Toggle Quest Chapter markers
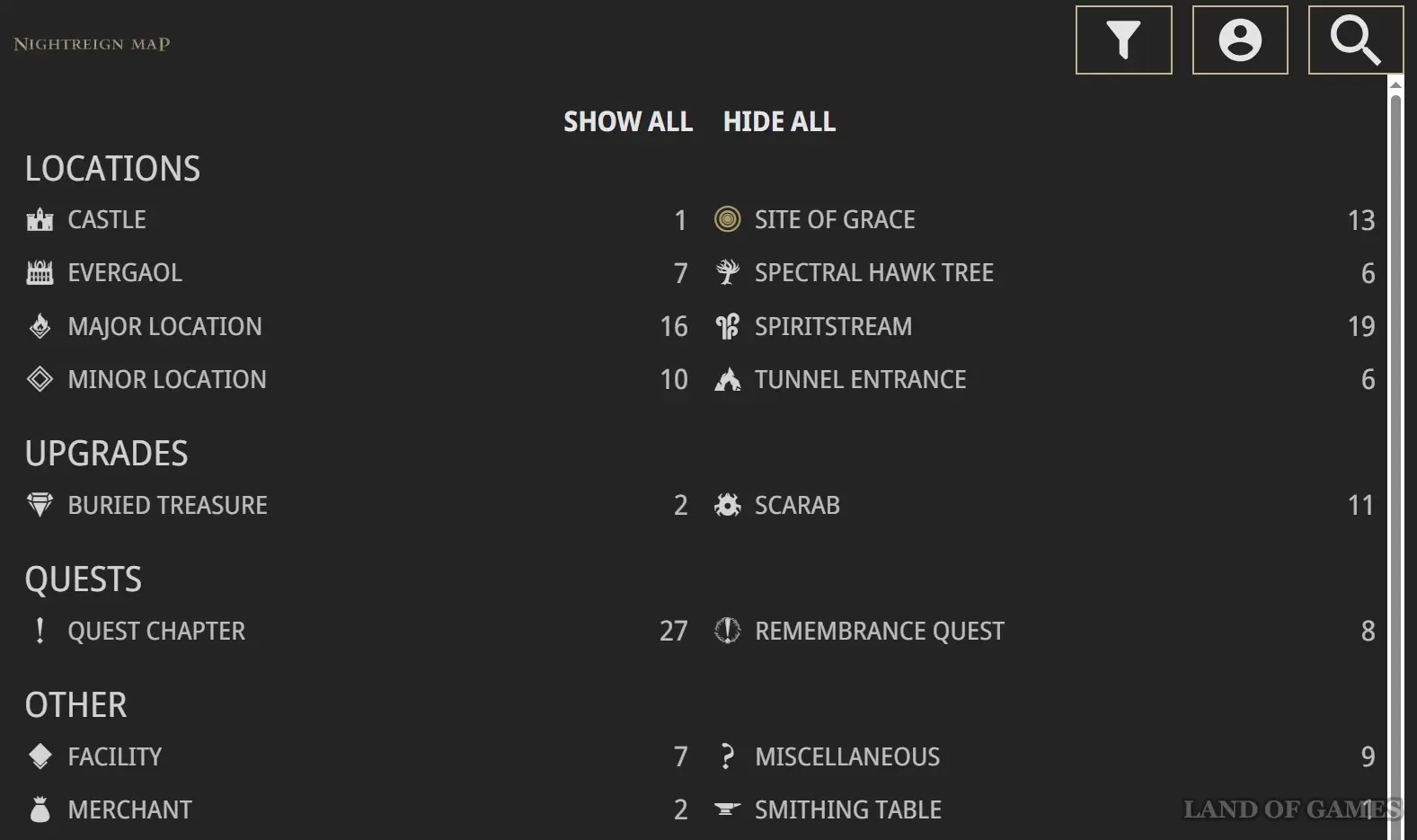This screenshot has height=840, width=1417. [x=357, y=631]
